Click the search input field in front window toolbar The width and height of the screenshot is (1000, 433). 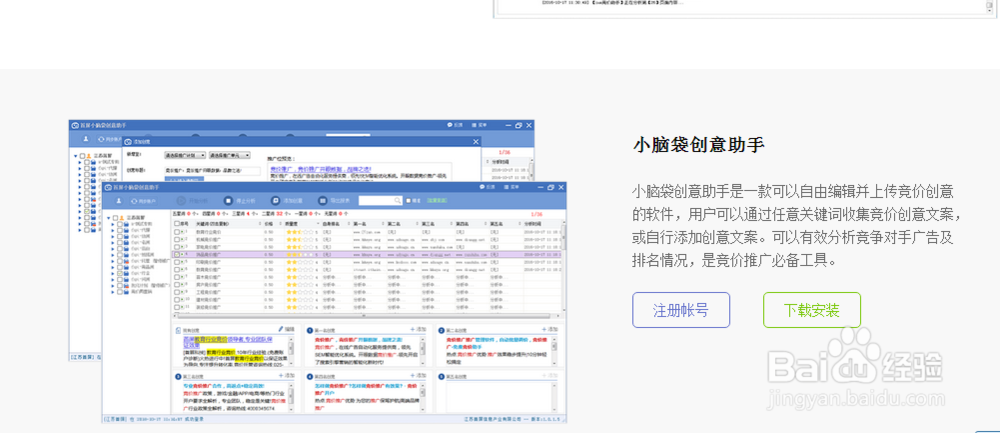(380, 200)
